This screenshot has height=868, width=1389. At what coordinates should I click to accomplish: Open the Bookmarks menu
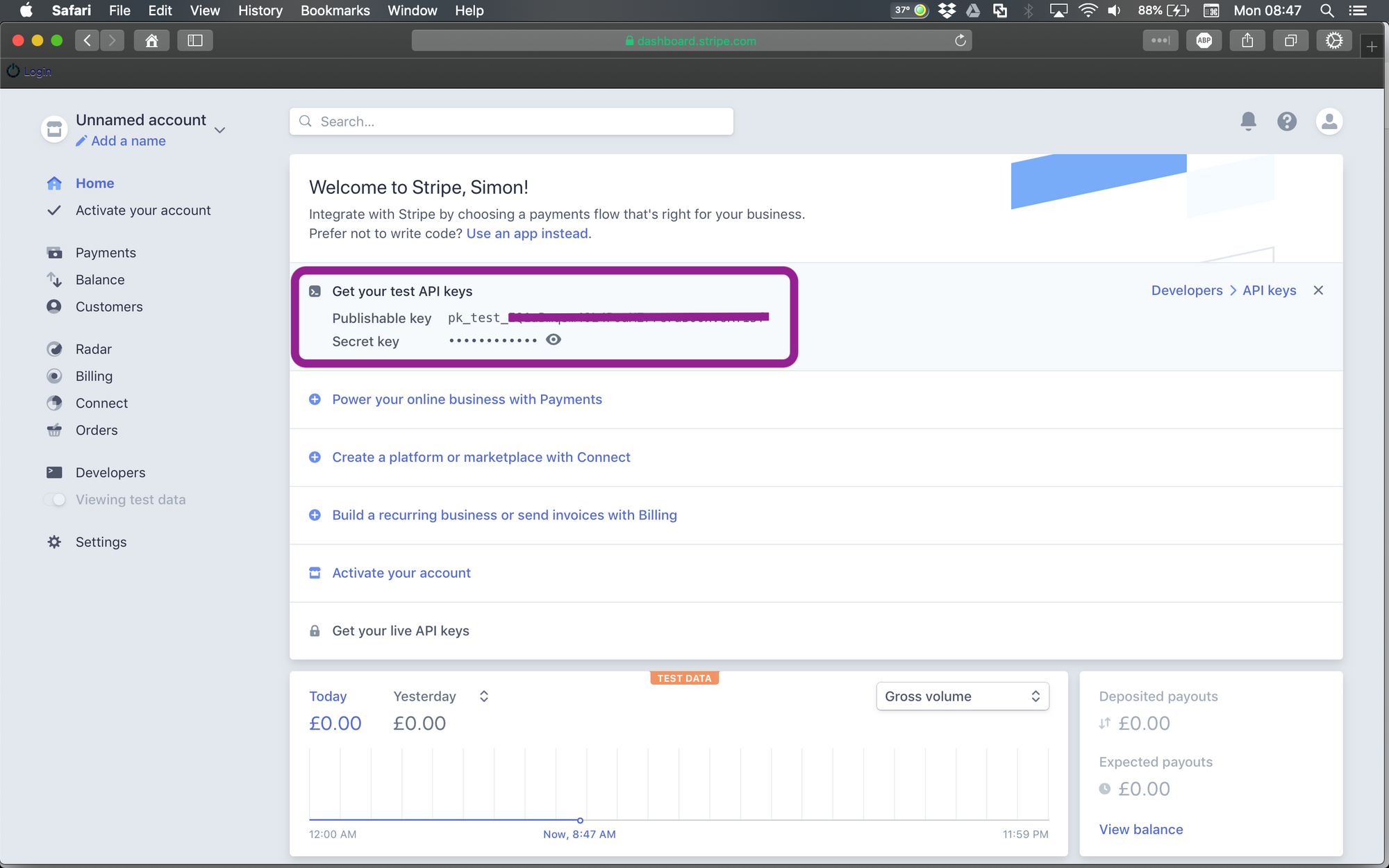coord(335,10)
